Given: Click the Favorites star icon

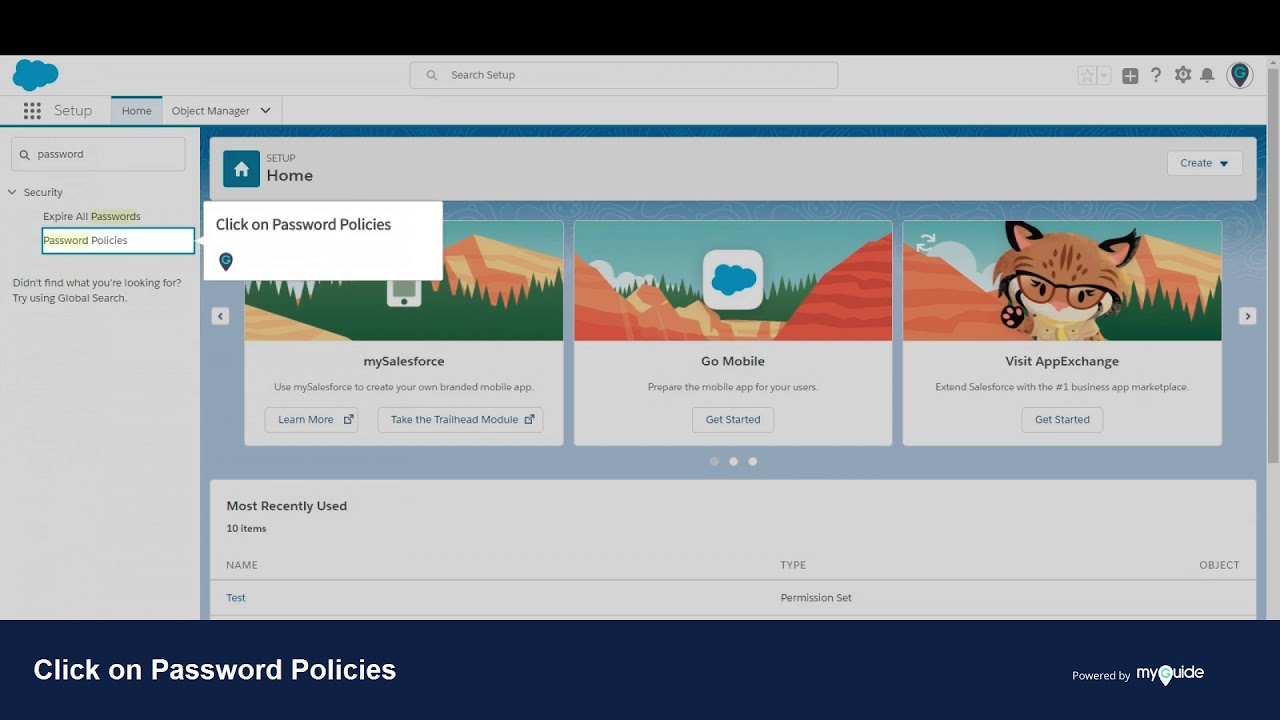Looking at the screenshot, I should (1087, 75).
